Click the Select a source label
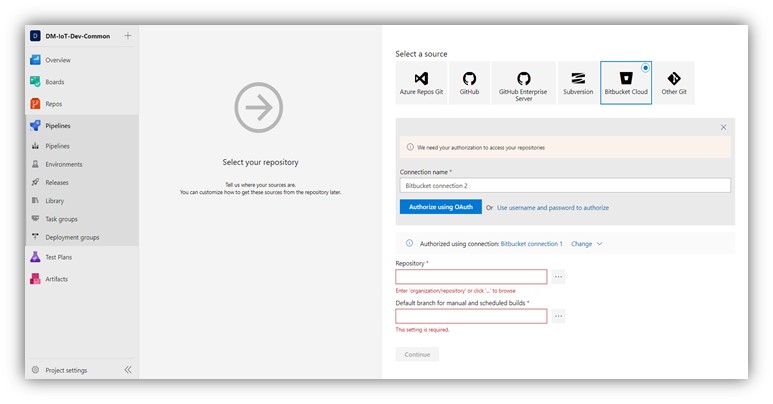This screenshot has width=773, height=404. [x=421, y=54]
